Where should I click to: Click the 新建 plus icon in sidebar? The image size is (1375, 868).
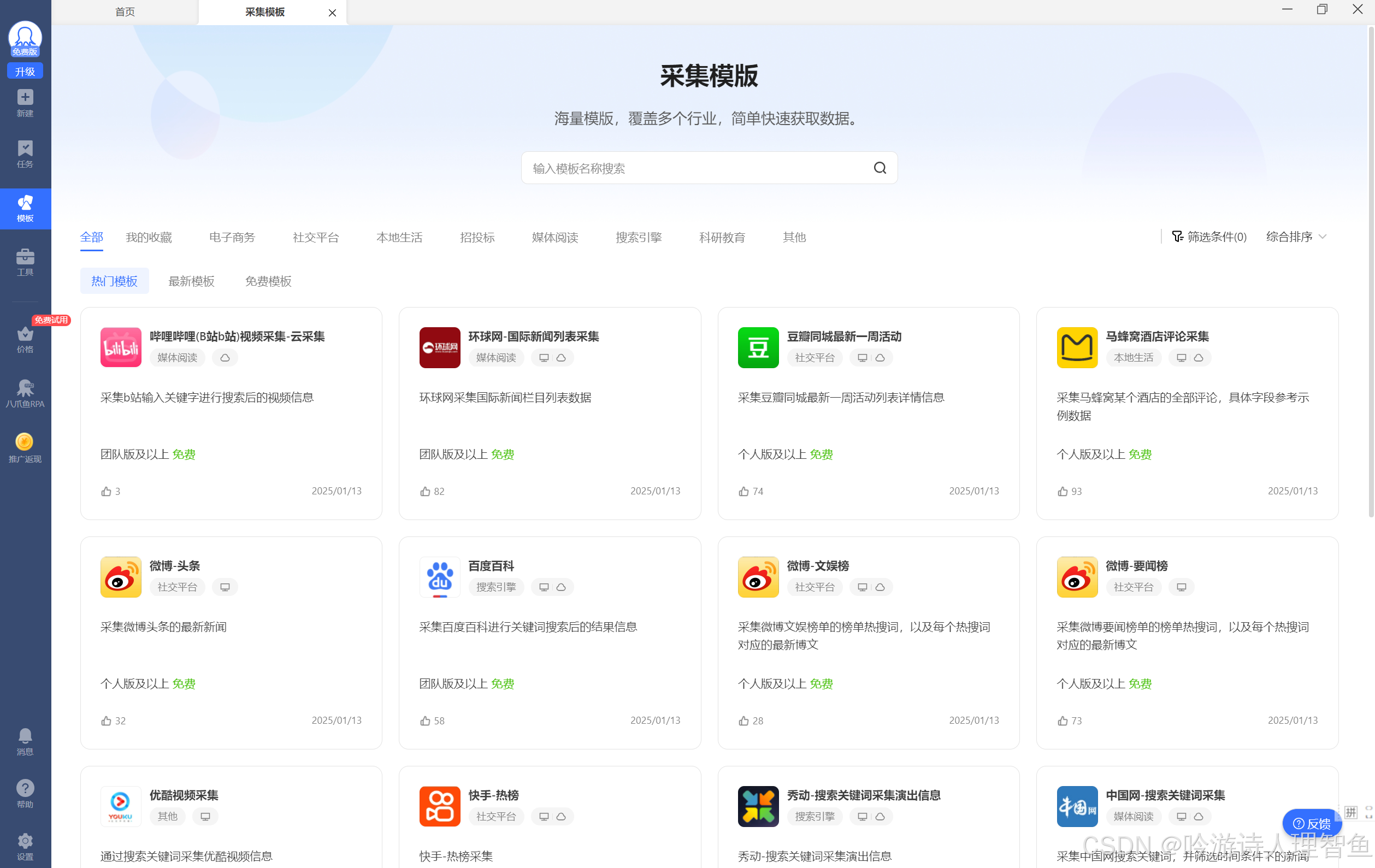click(25, 98)
